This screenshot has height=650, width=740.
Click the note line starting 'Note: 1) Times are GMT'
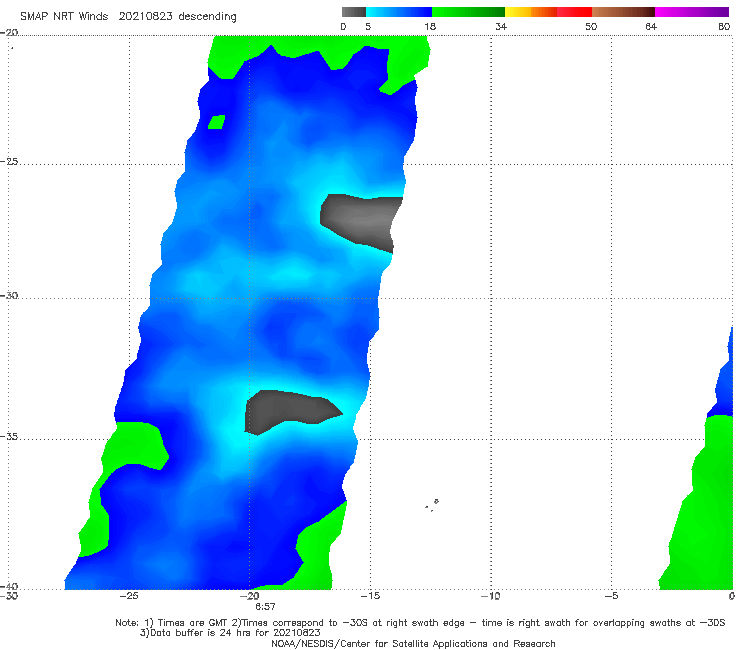pyautogui.click(x=420, y=623)
